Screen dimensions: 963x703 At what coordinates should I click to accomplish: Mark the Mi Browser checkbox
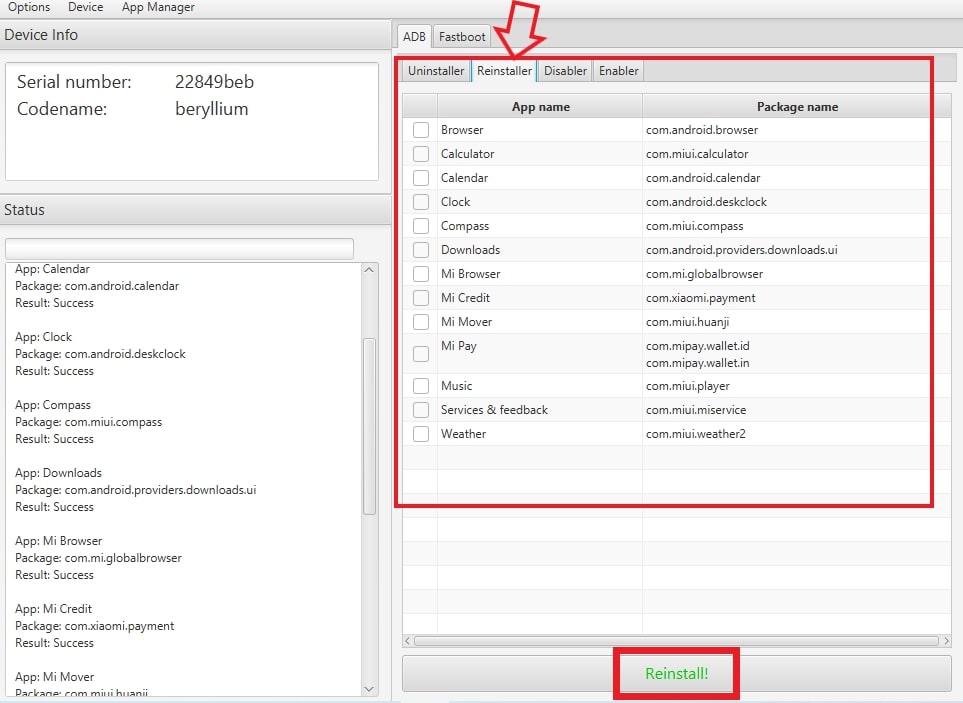tap(421, 274)
